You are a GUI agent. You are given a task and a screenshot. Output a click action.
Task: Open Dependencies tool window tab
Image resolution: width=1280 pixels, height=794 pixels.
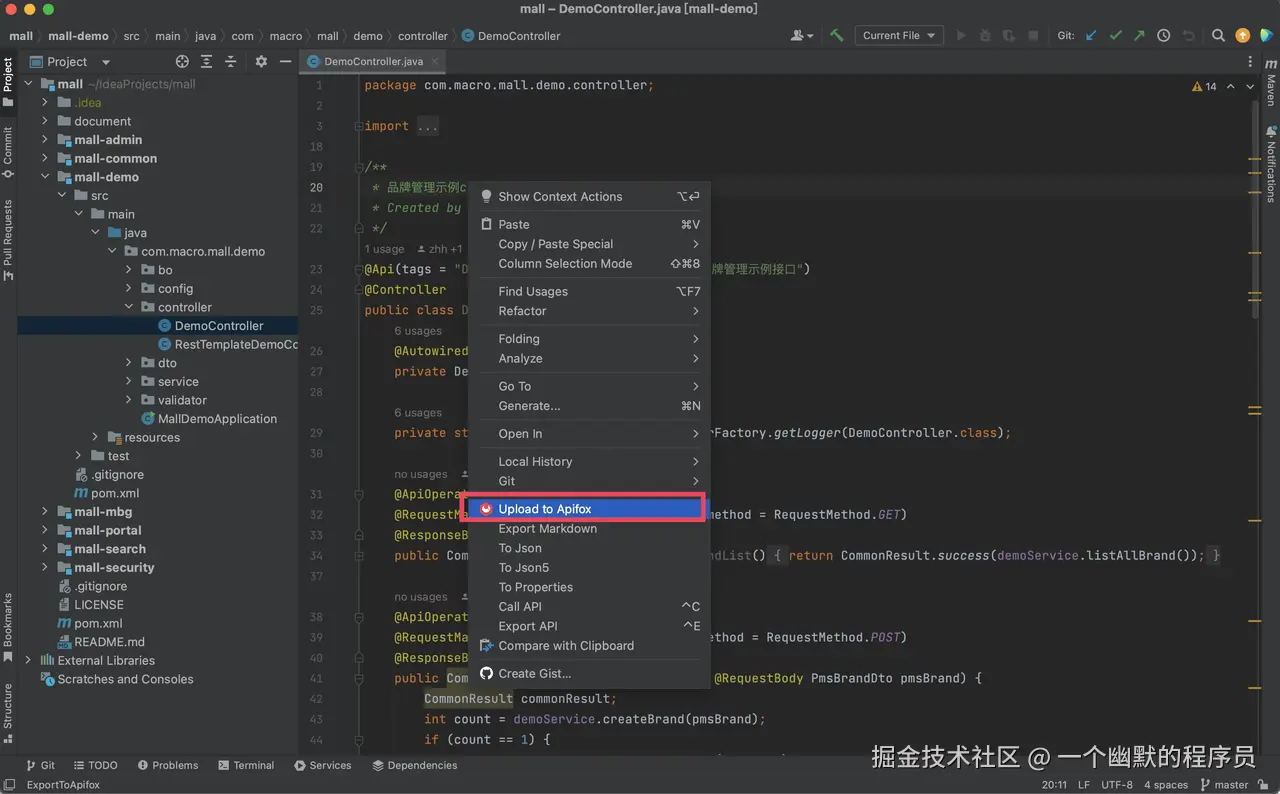415,765
